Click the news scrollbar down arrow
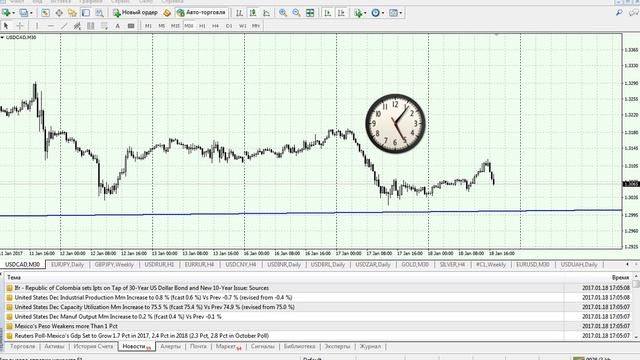 click(x=636, y=338)
